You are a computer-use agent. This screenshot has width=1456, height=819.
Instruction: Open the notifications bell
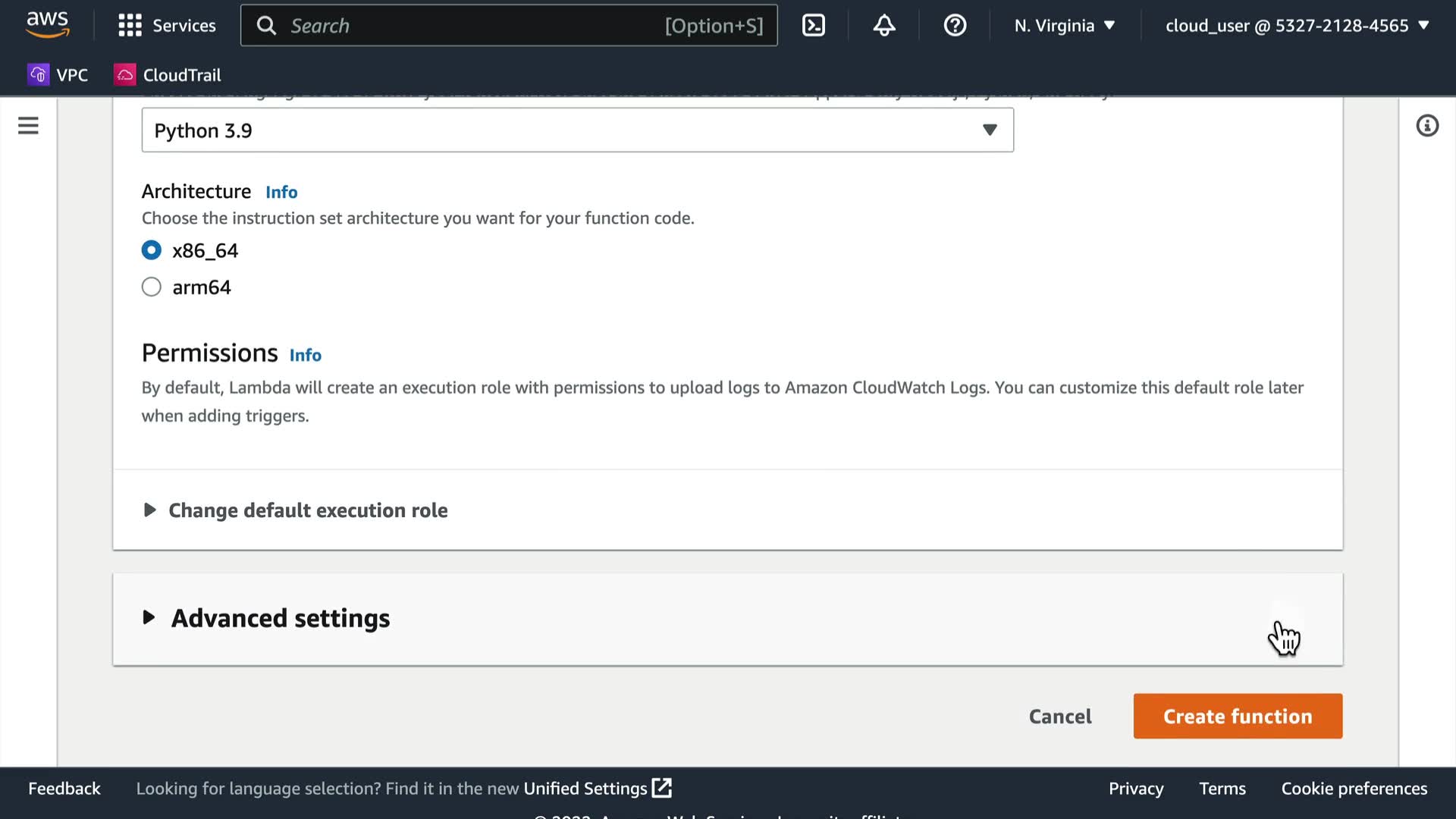pos(884,26)
